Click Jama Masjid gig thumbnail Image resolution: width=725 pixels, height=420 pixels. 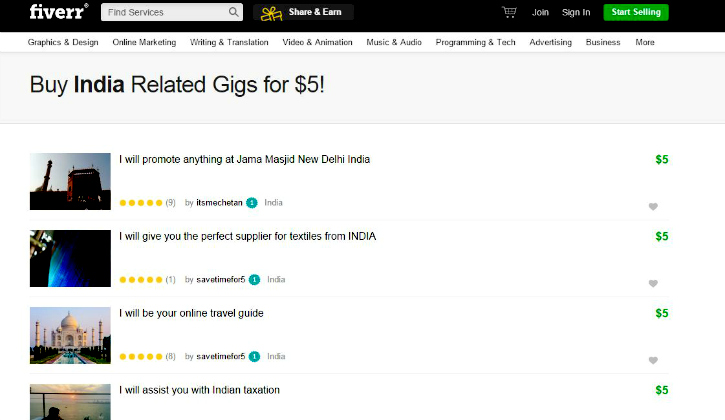(x=70, y=181)
